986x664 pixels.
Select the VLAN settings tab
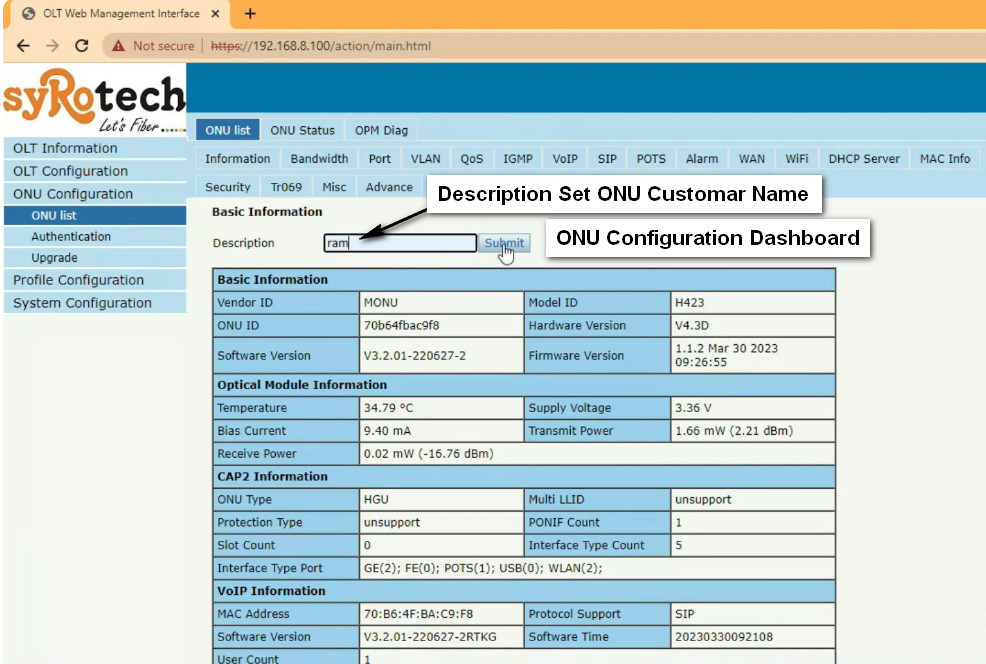tap(425, 159)
